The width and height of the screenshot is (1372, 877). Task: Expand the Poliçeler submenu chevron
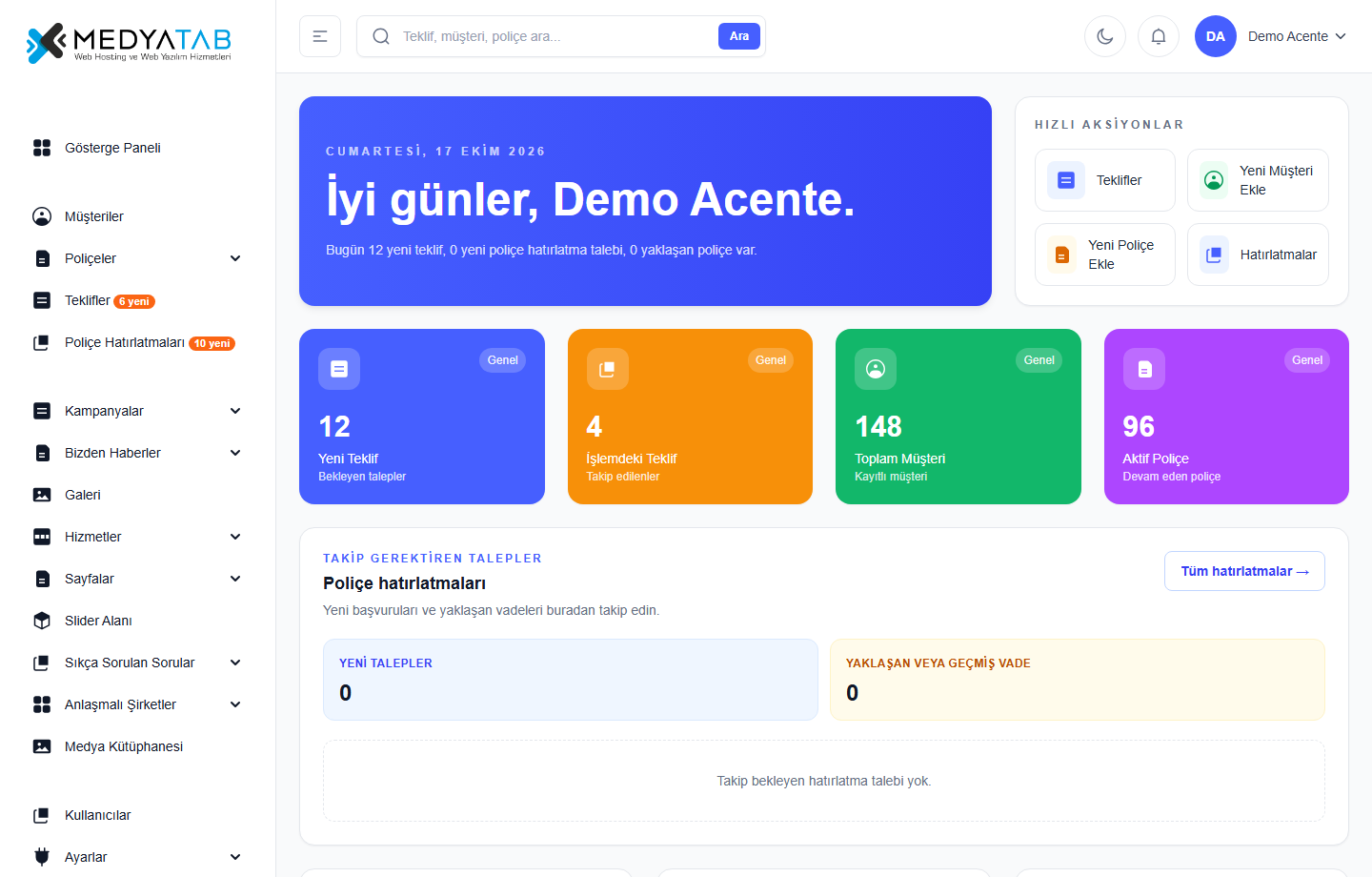point(235,258)
